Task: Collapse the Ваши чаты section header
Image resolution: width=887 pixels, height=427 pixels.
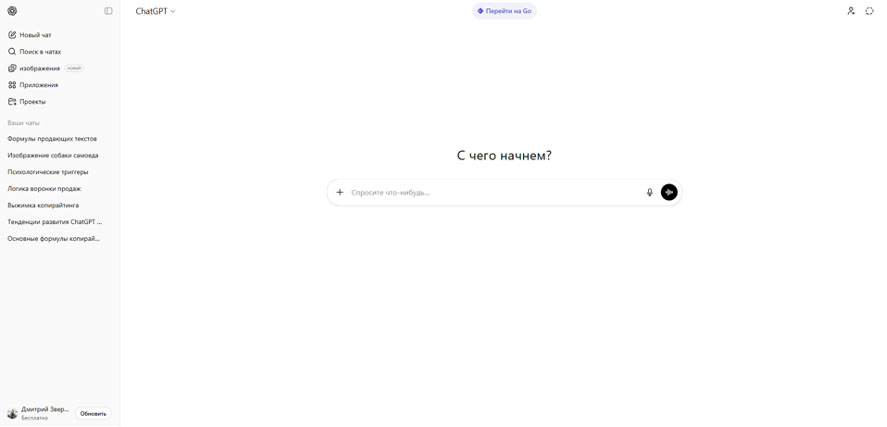Action: click(24, 123)
